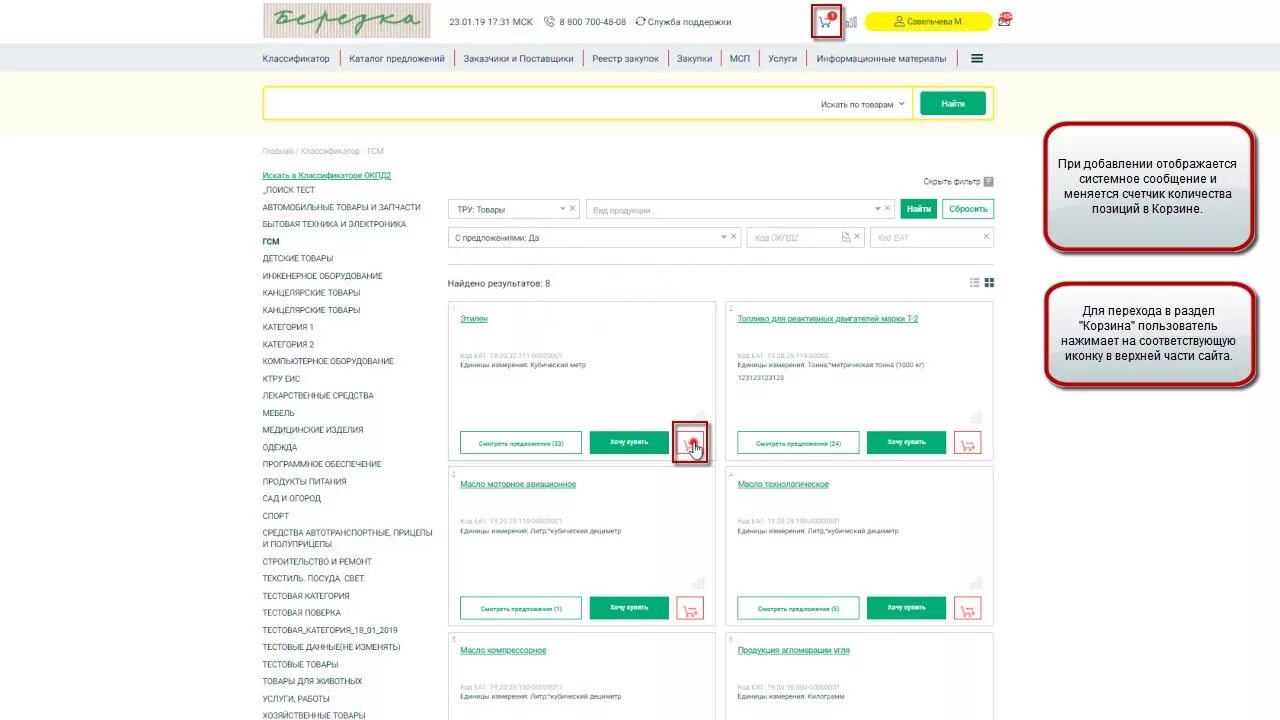The image size is (1280, 720).
Task: Open the hamburger menu in navigation bar
Action: click(x=977, y=58)
